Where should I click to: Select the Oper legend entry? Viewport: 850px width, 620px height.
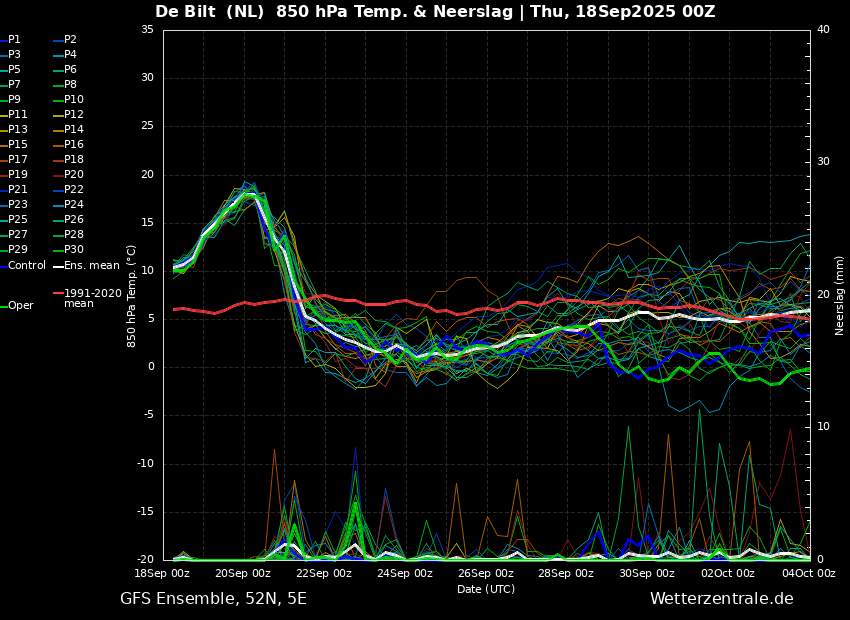pyautogui.click(x=17, y=306)
